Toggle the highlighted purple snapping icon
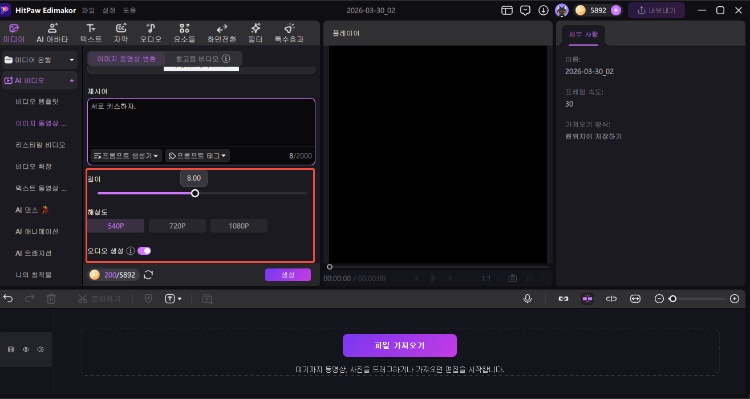 point(587,299)
